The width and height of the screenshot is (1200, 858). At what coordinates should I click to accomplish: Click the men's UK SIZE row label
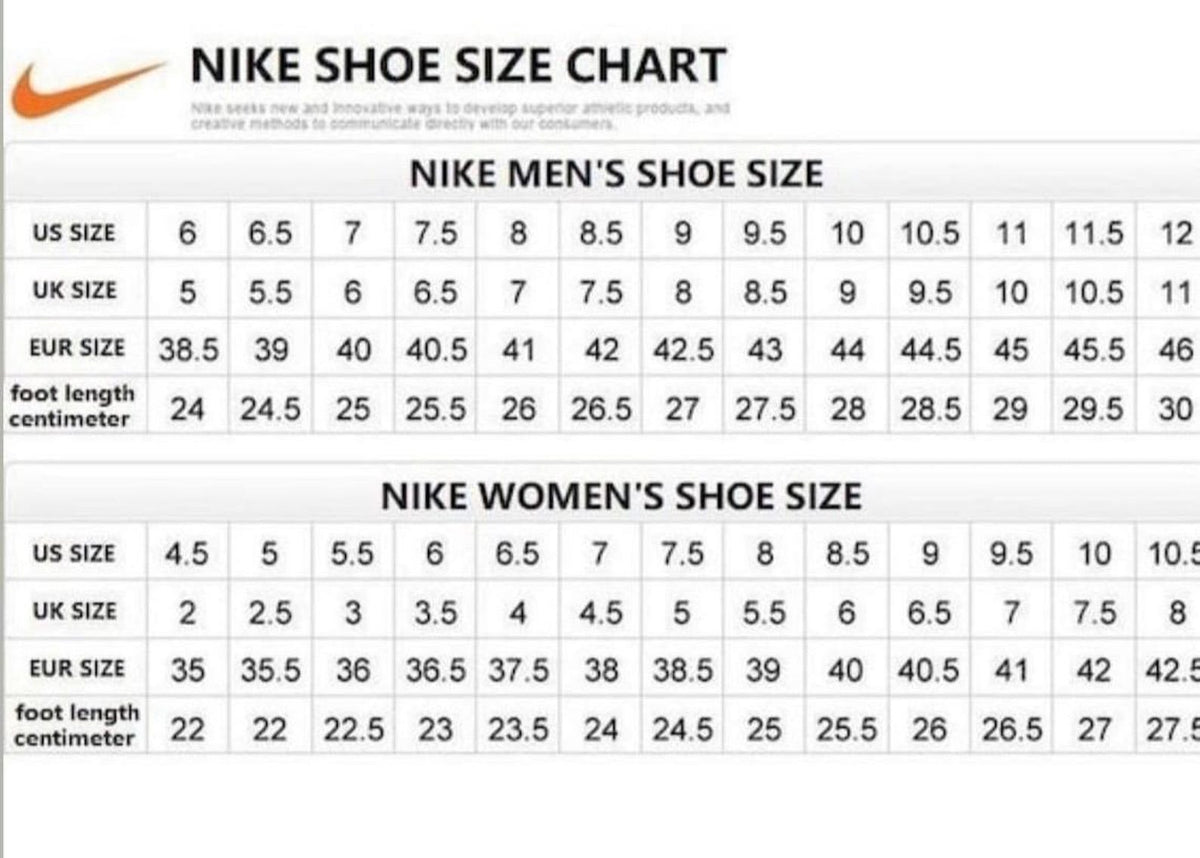click(75, 291)
